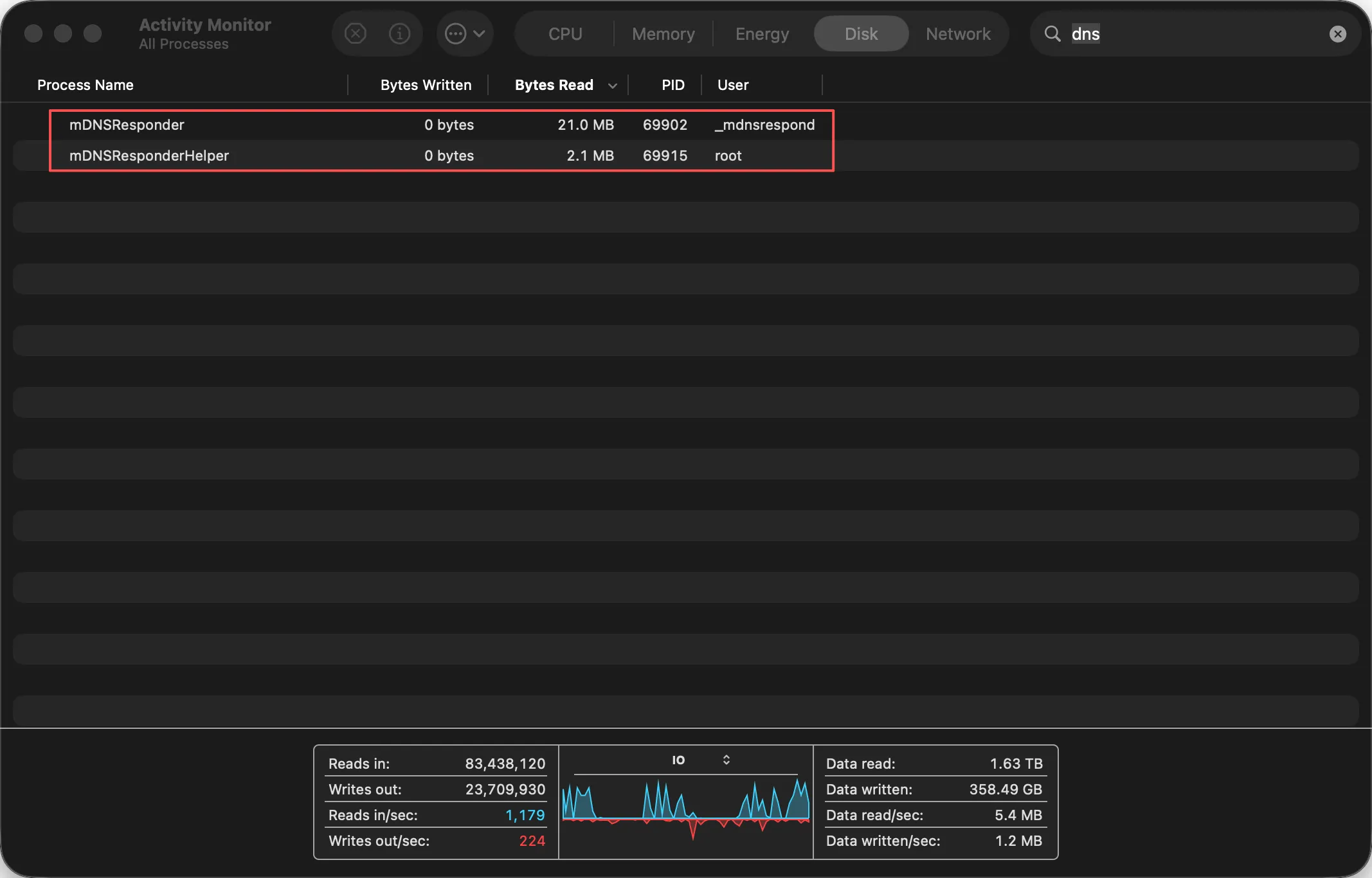Select the mDNSResponder process row
The width and height of the screenshot is (1372, 878).
pyautogui.click(x=127, y=125)
